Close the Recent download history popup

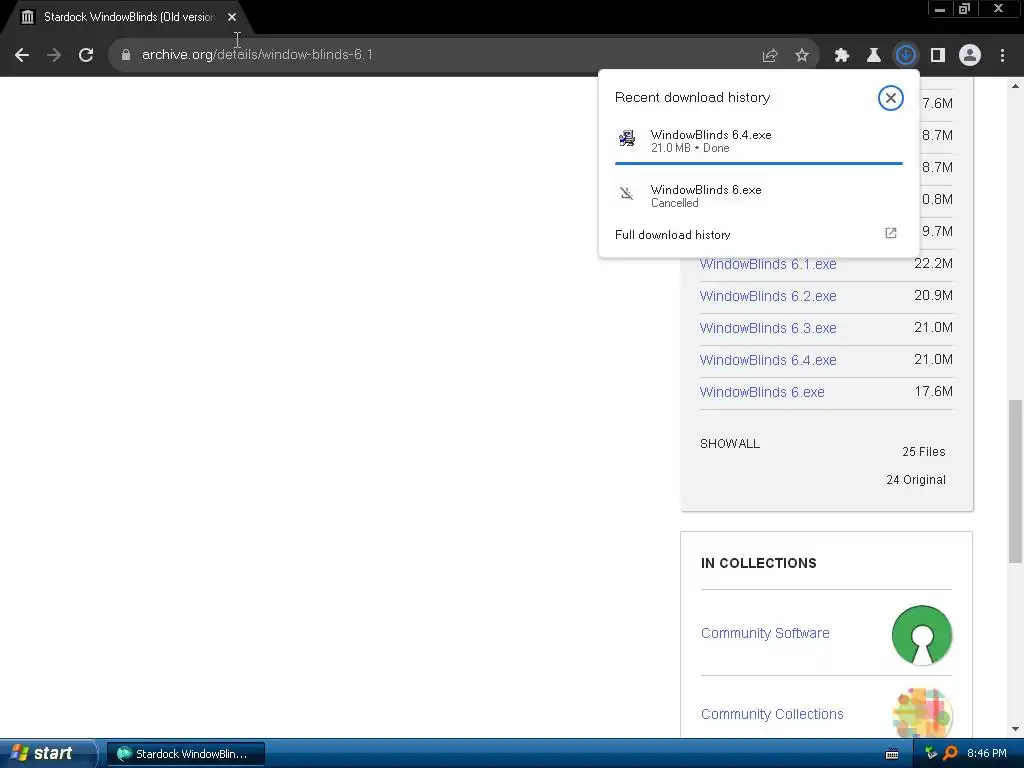pyautogui.click(x=891, y=98)
